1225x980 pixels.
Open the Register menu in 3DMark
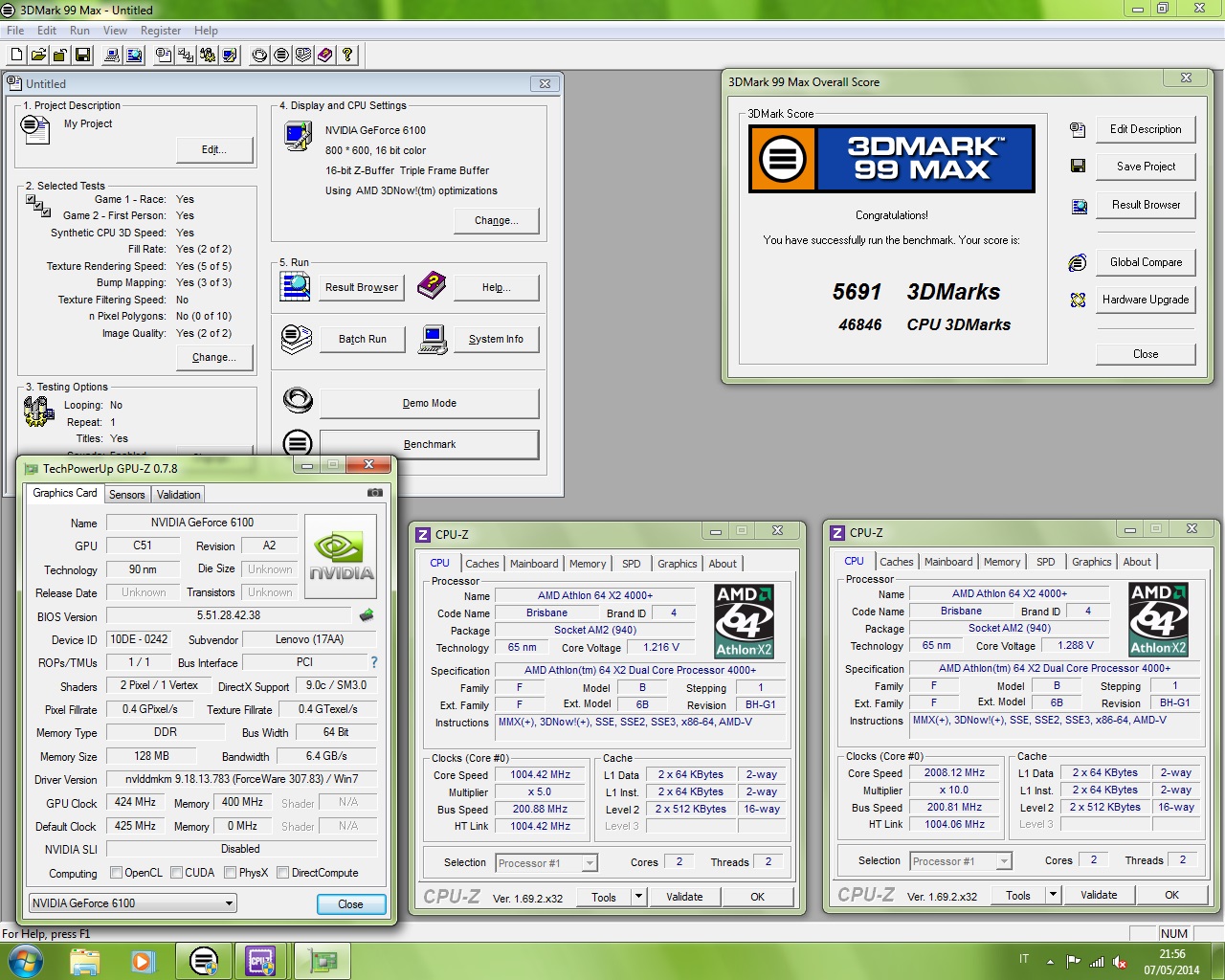pyautogui.click(x=161, y=31)
